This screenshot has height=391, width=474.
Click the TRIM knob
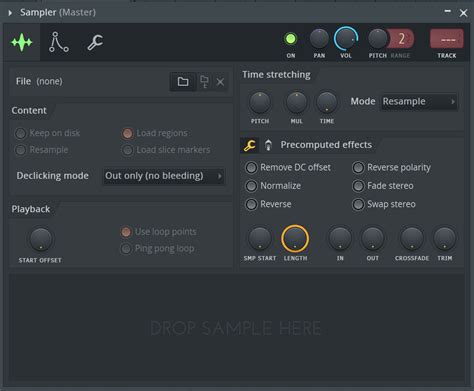coord(445,239)
